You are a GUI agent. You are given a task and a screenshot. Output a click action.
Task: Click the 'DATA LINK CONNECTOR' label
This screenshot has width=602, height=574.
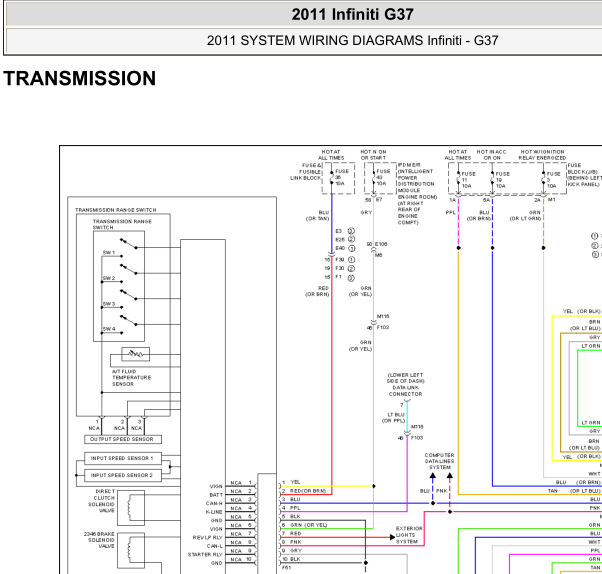(x=405, y=391)
